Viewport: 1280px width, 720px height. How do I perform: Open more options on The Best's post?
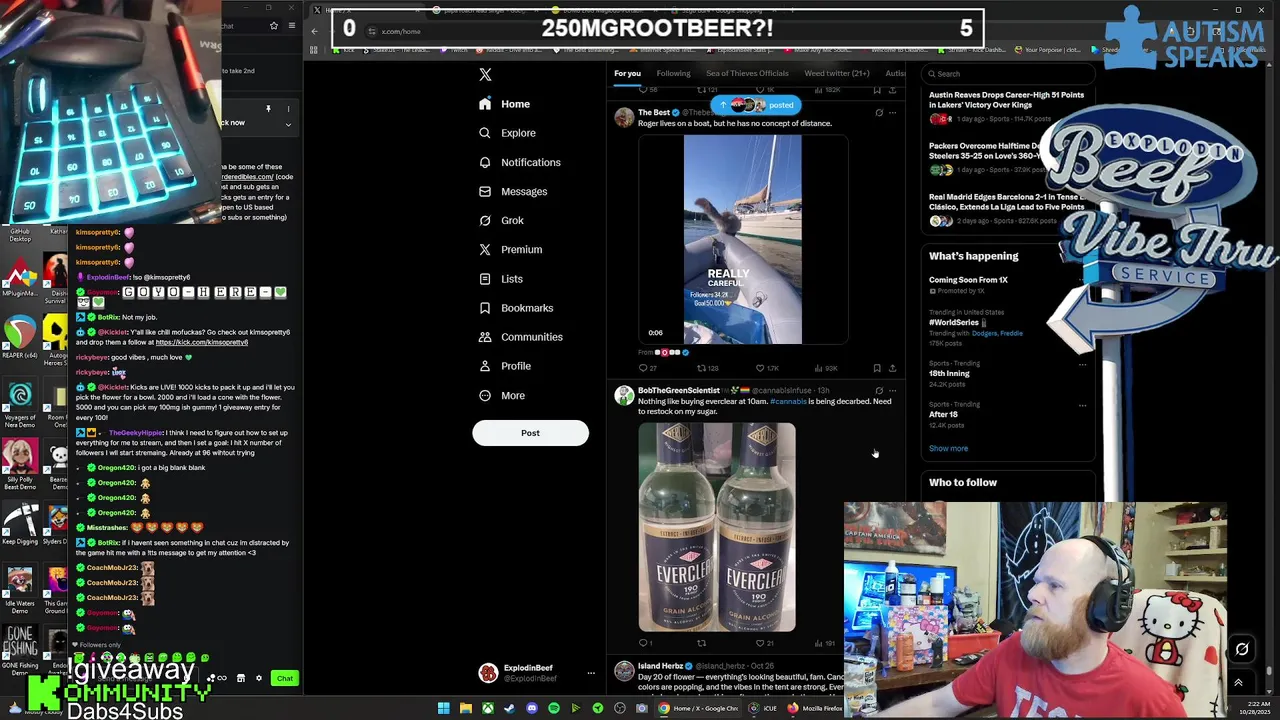[x=892, y=113]
